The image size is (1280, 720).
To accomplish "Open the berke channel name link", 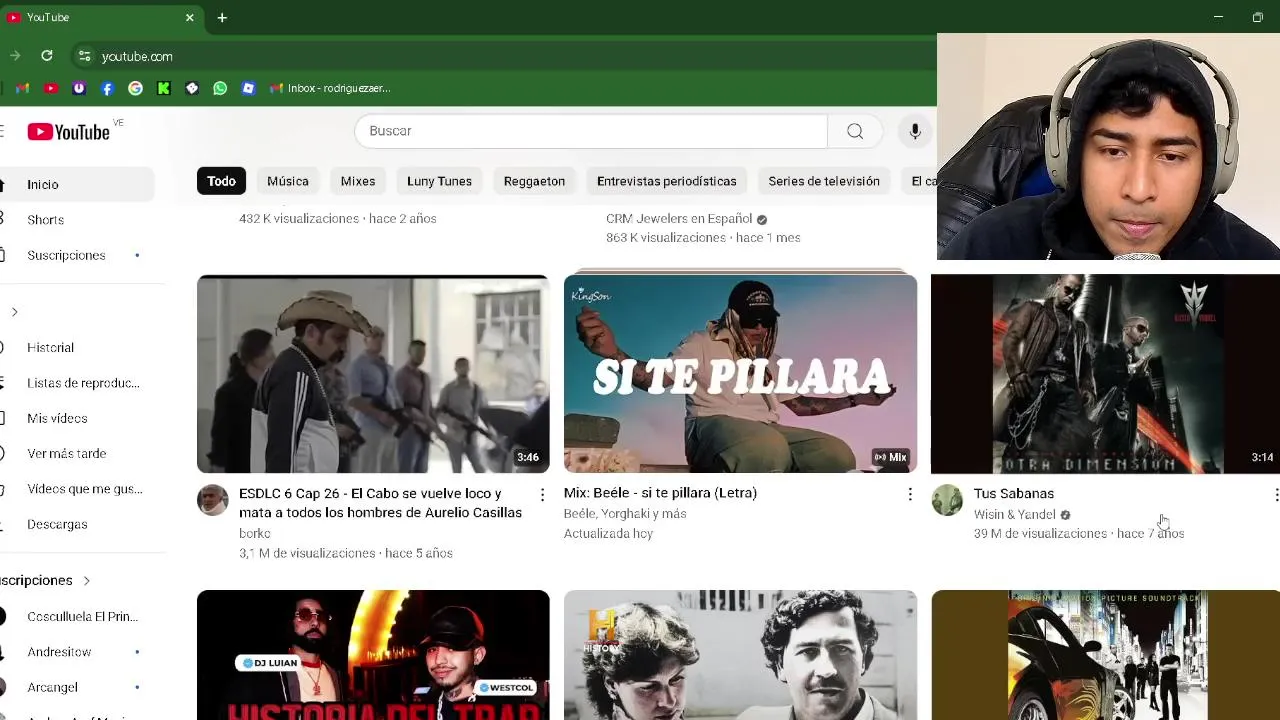I will click(254, 533).
